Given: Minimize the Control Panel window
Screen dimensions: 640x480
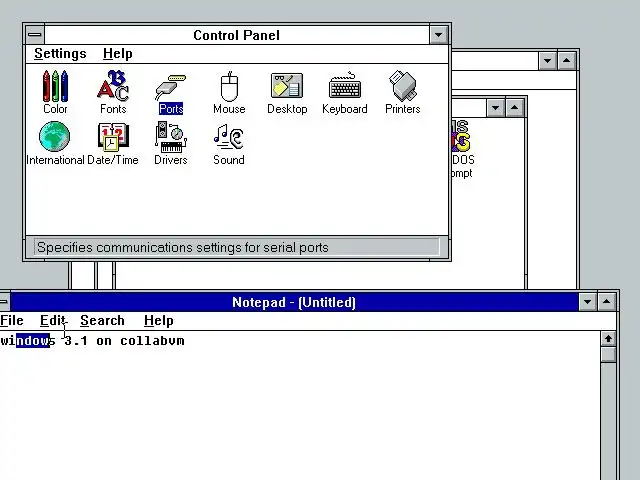Looking at the screenshot, I should 439,35.
